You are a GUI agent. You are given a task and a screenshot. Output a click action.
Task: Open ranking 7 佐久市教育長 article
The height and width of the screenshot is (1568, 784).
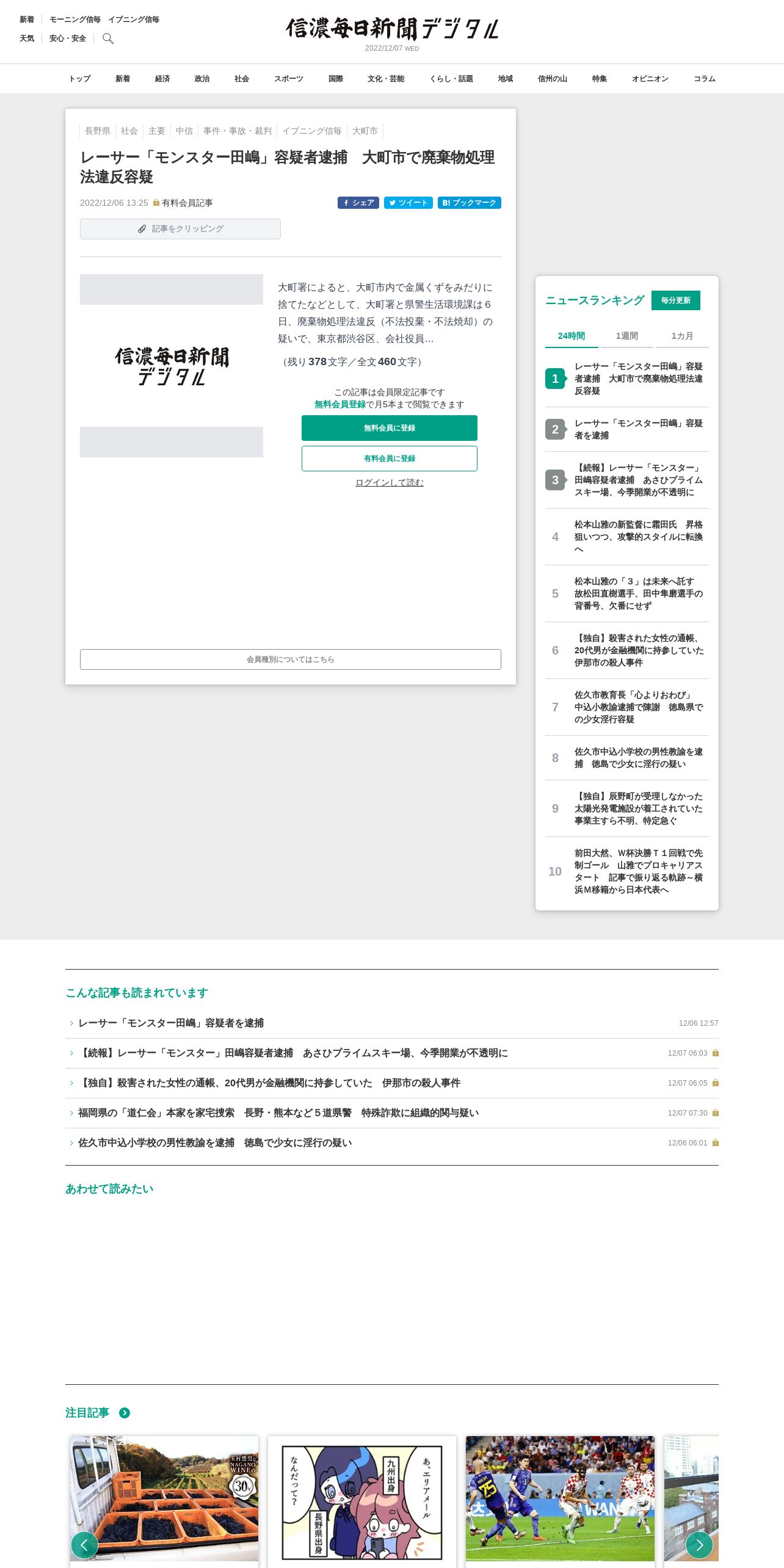(x=627, y=707)
